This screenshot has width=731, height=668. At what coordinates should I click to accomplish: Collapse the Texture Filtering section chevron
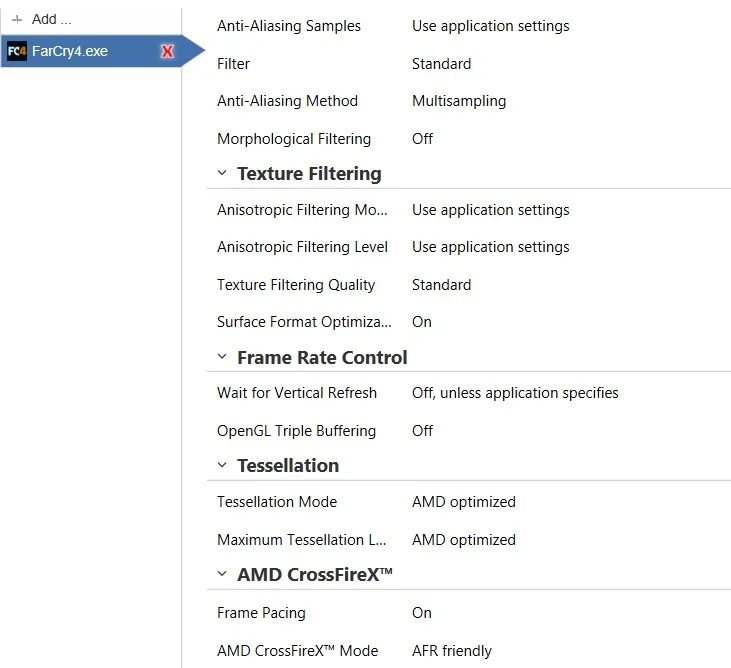[x=222, y=173]
